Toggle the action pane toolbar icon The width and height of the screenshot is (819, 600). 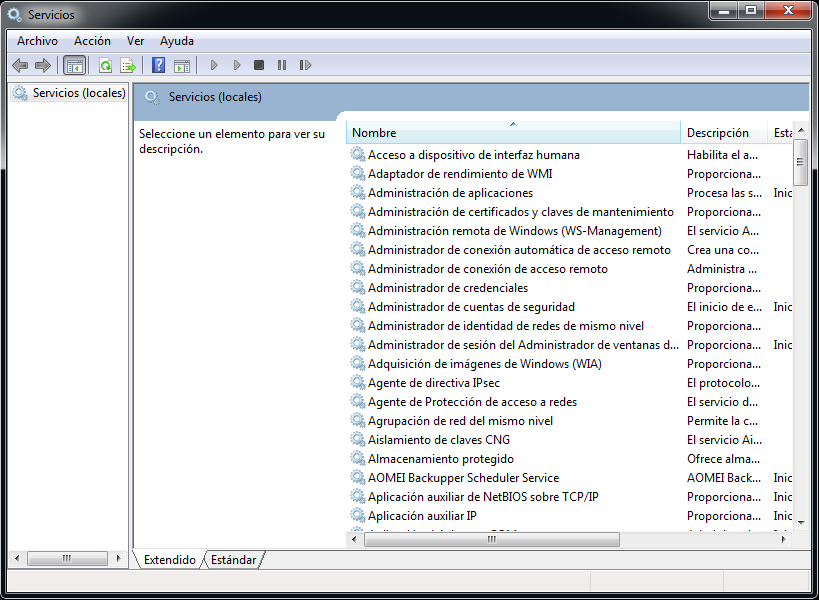point(182,65)
